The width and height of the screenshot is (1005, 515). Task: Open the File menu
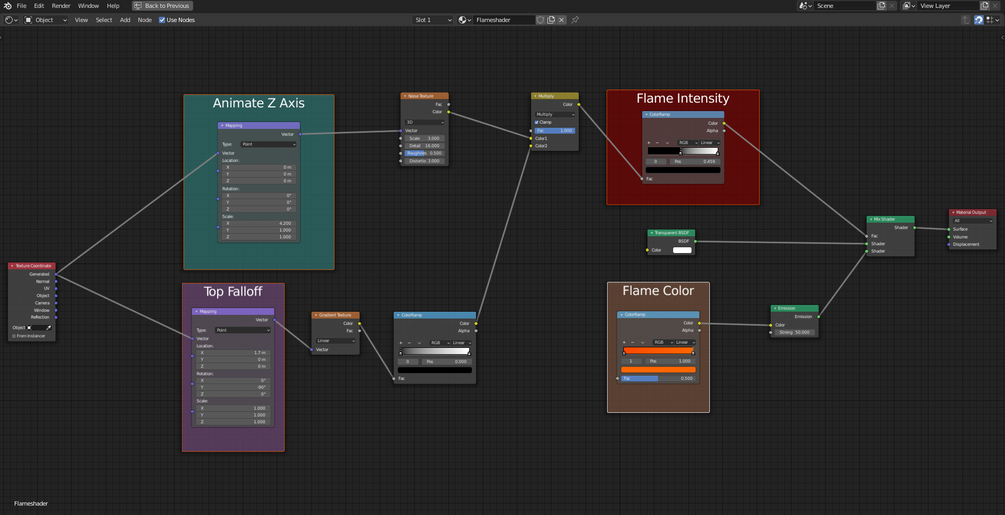tap(22, 6)
